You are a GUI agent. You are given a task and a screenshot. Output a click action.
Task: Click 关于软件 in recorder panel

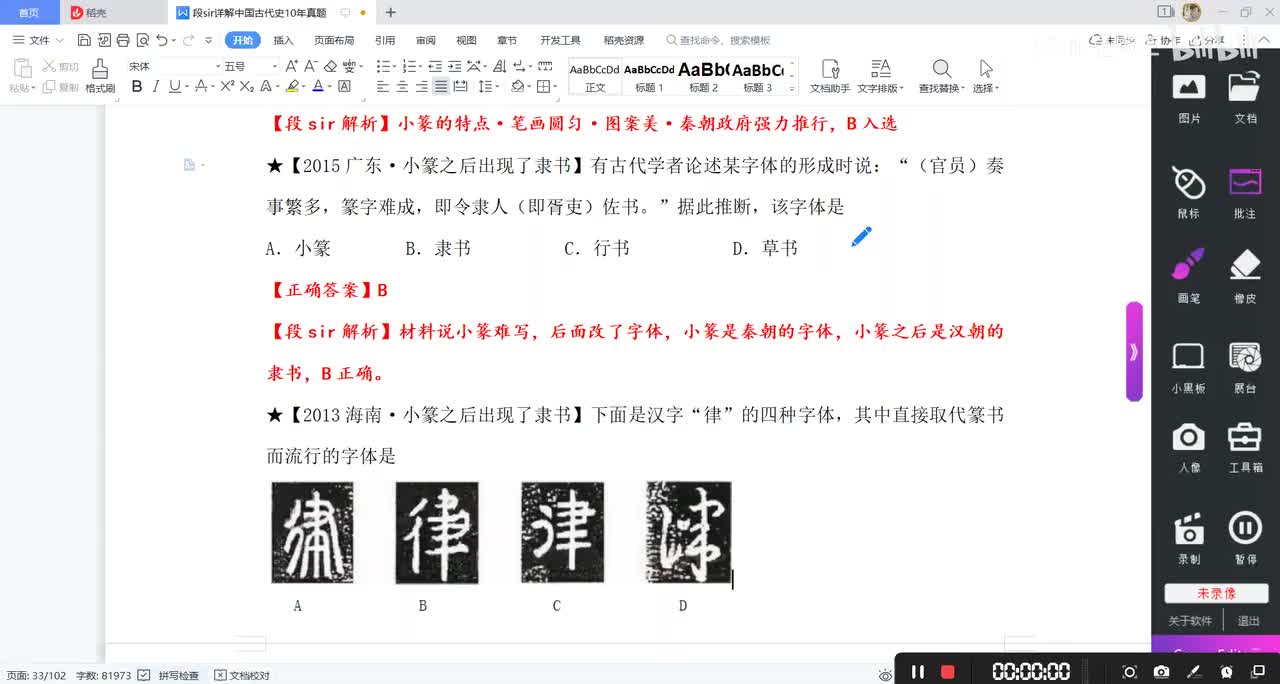click(1190, 621)
